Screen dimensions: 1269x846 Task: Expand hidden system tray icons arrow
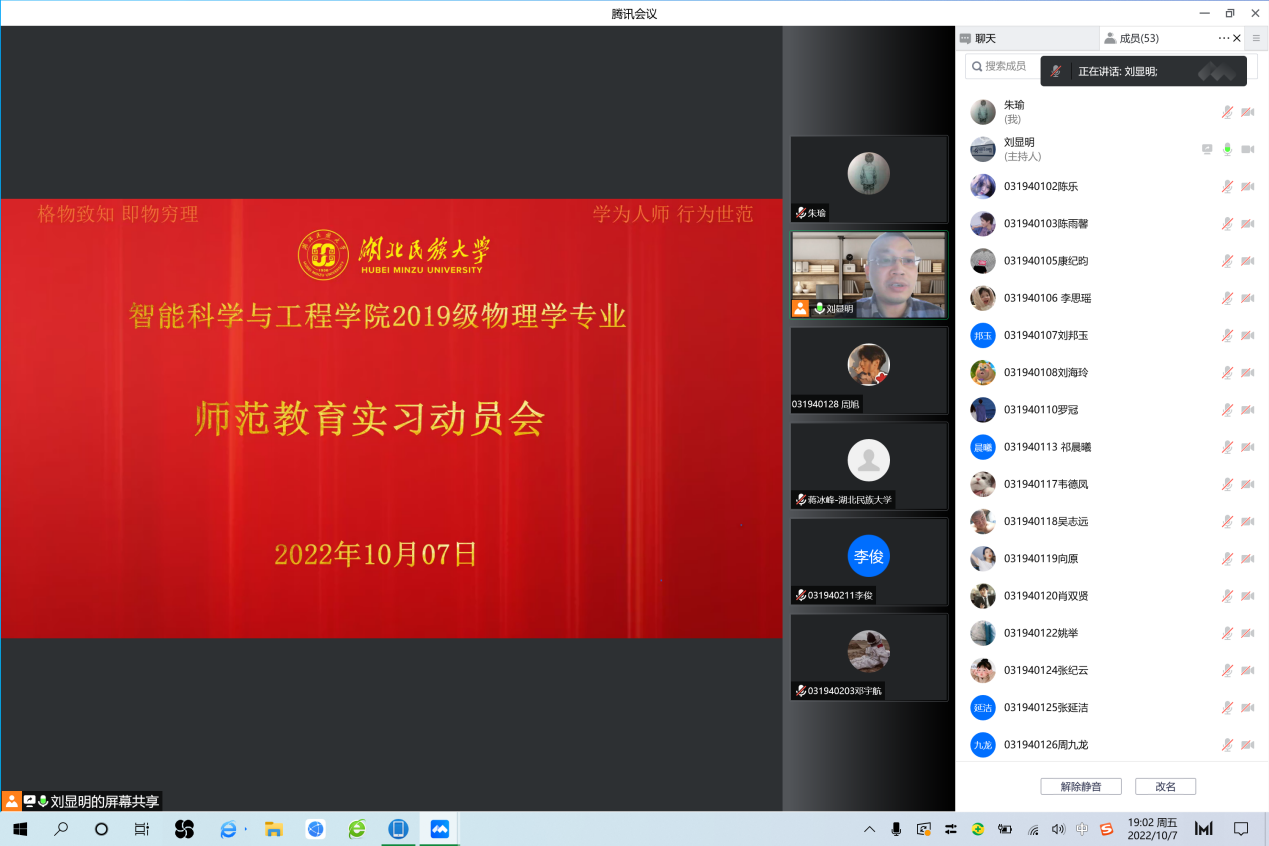click(x=869, y=829)
